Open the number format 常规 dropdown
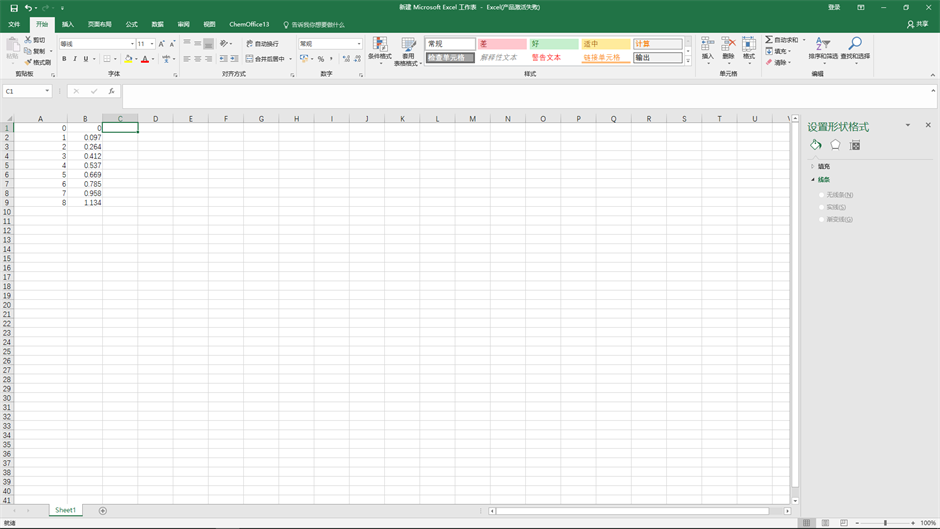 pyautogui.click(x=359, y=44)
